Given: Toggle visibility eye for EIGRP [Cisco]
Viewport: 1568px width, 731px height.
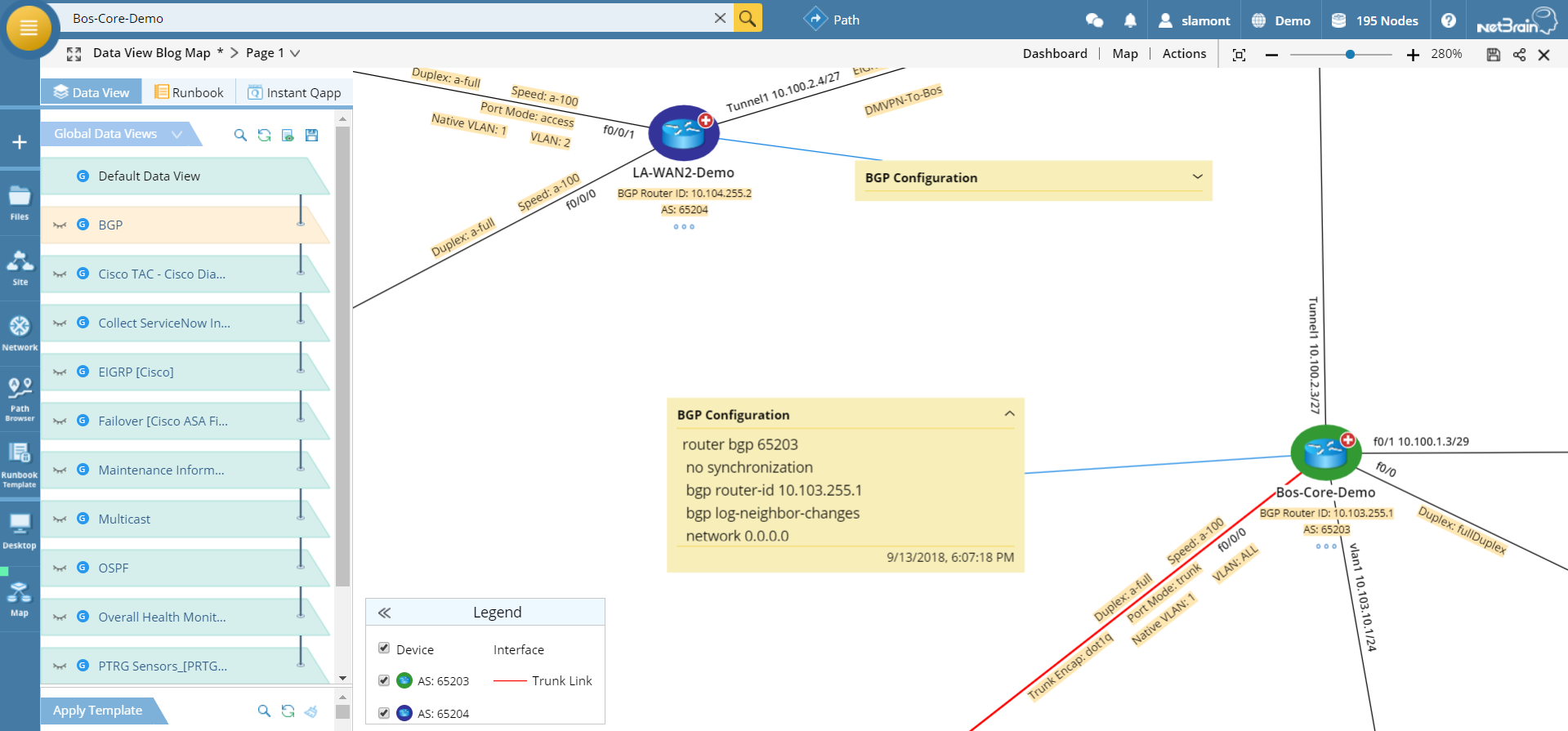Looking at the screenshot, I should tap(60, 372).
